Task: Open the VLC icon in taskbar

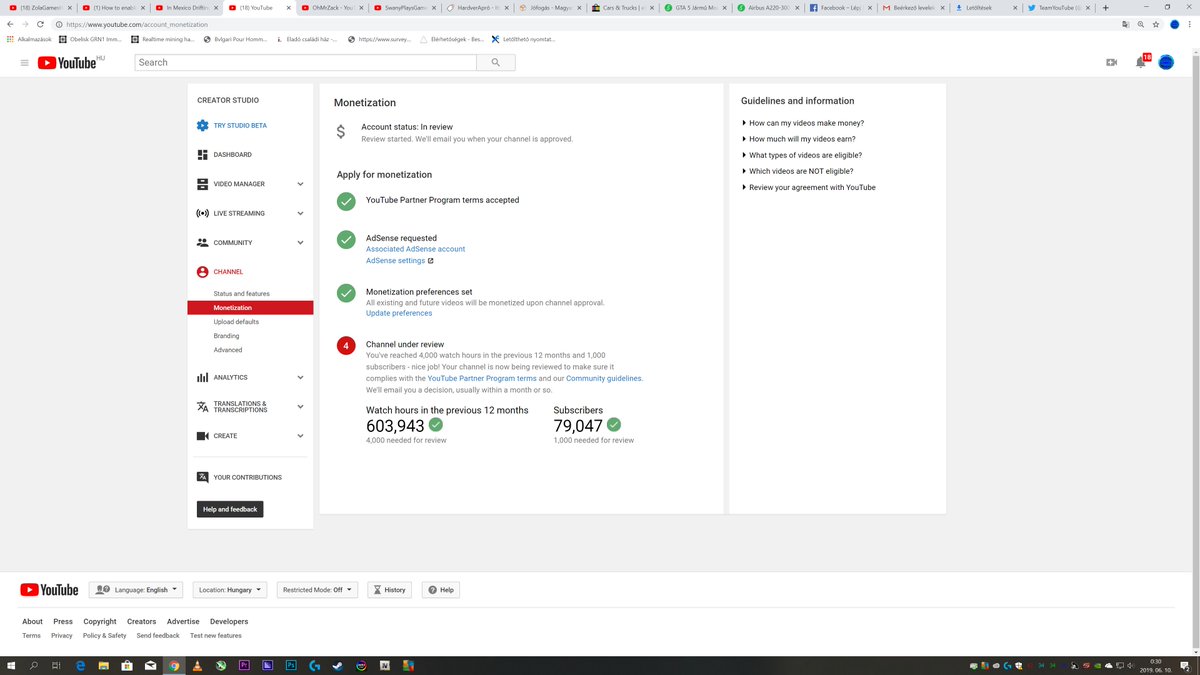Action: pyautogui.click(x=197, y=665)
